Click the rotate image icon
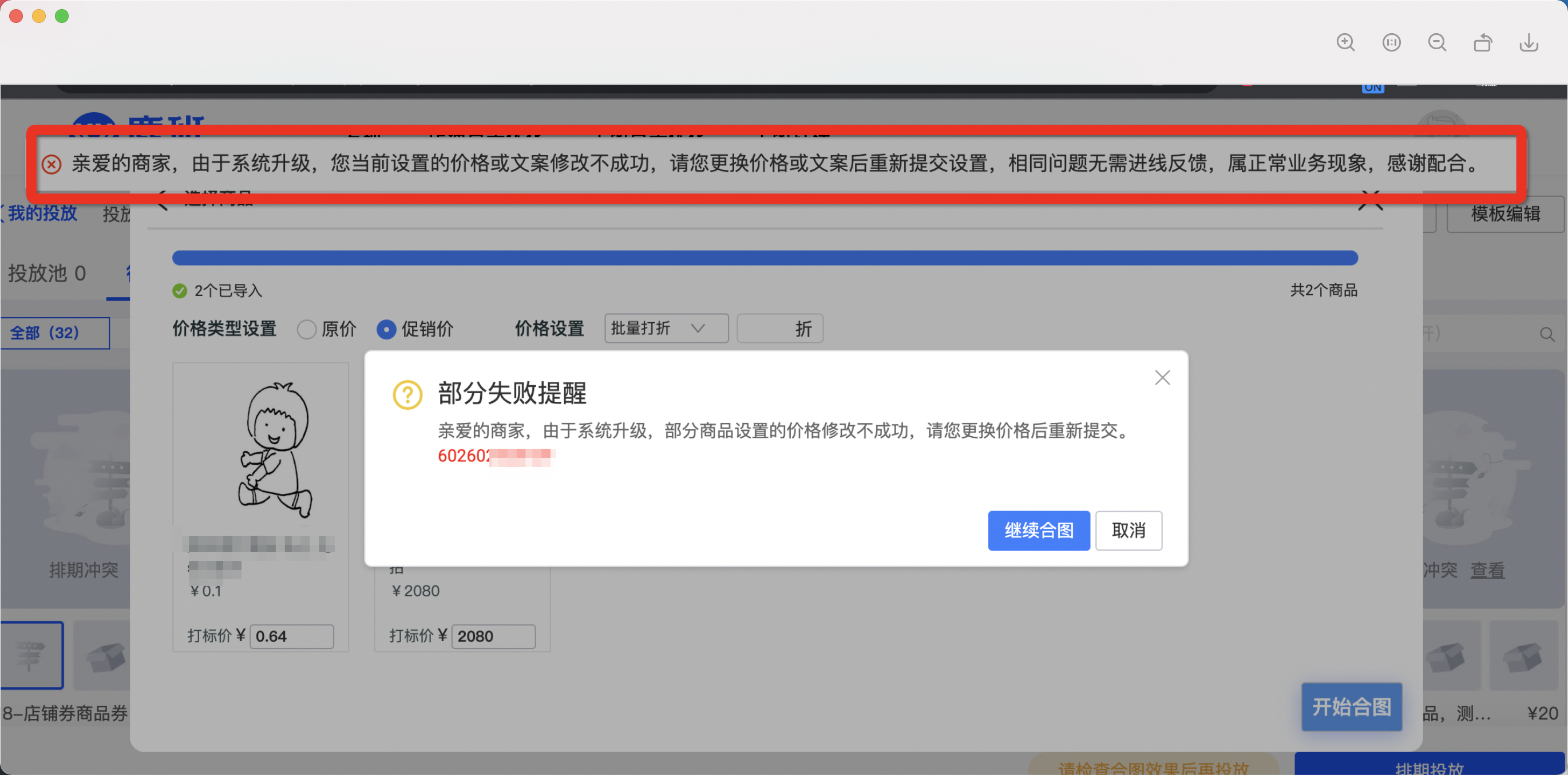The width and height of the screenshot is (1568, 775). point(1483,42)
